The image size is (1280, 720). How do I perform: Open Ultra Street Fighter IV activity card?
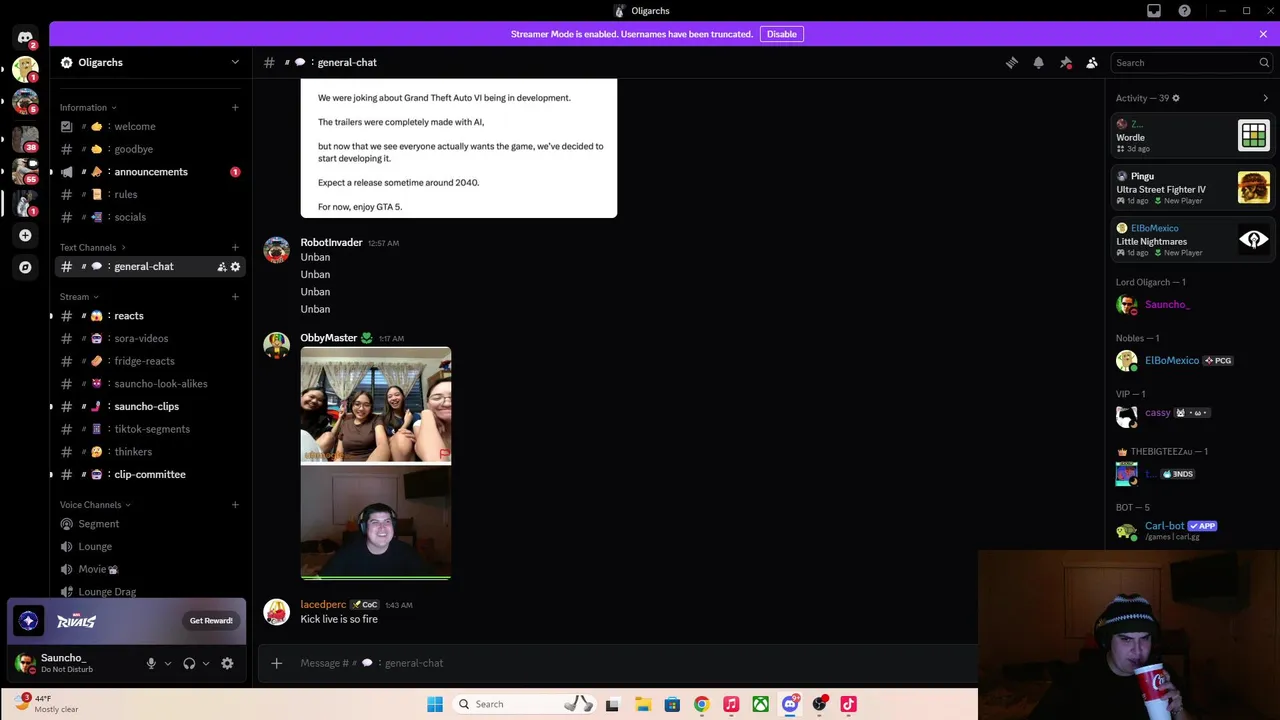[x=1193, y=187]
